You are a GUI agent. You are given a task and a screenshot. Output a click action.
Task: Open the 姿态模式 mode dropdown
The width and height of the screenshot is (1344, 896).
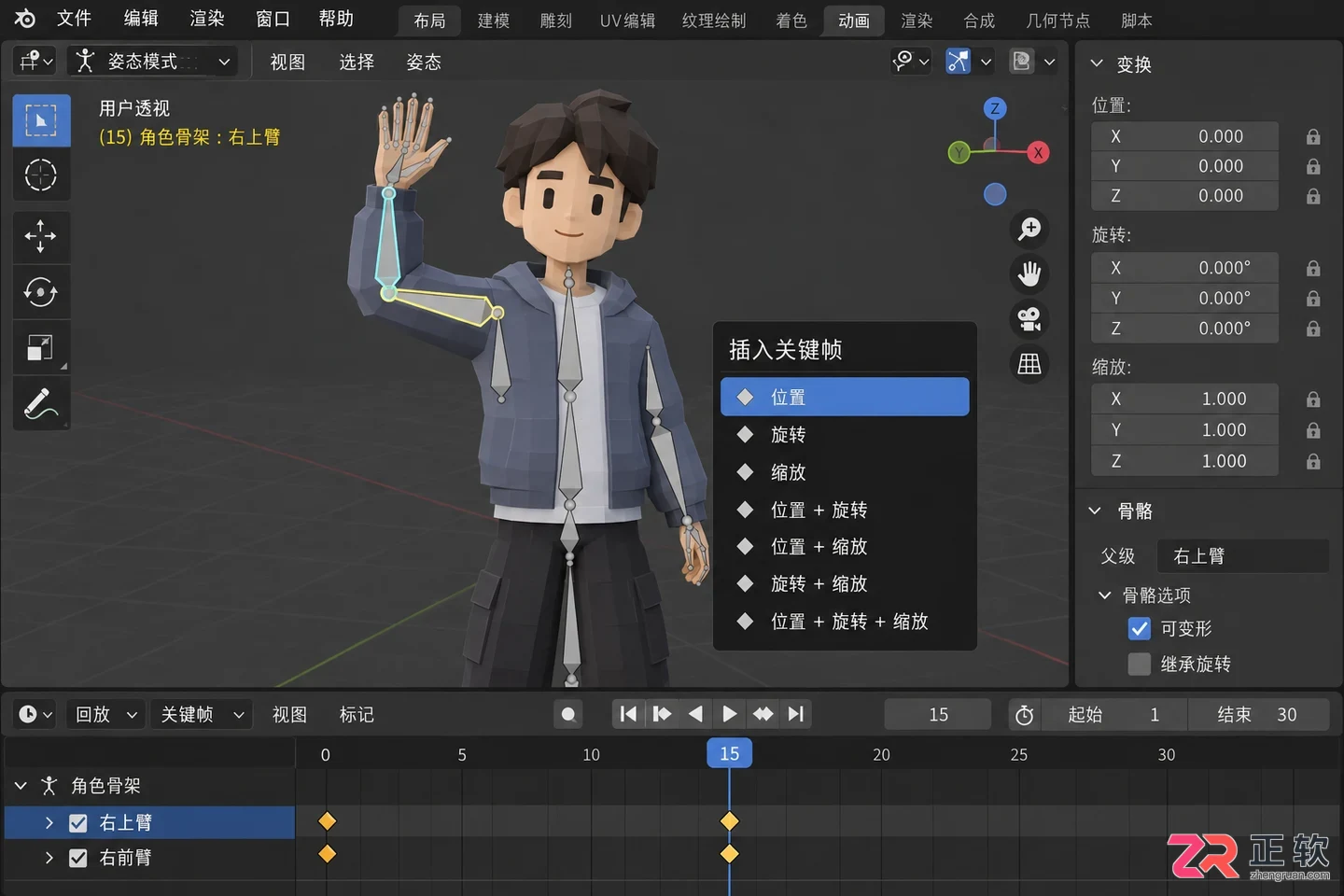(x=153, y=62)
